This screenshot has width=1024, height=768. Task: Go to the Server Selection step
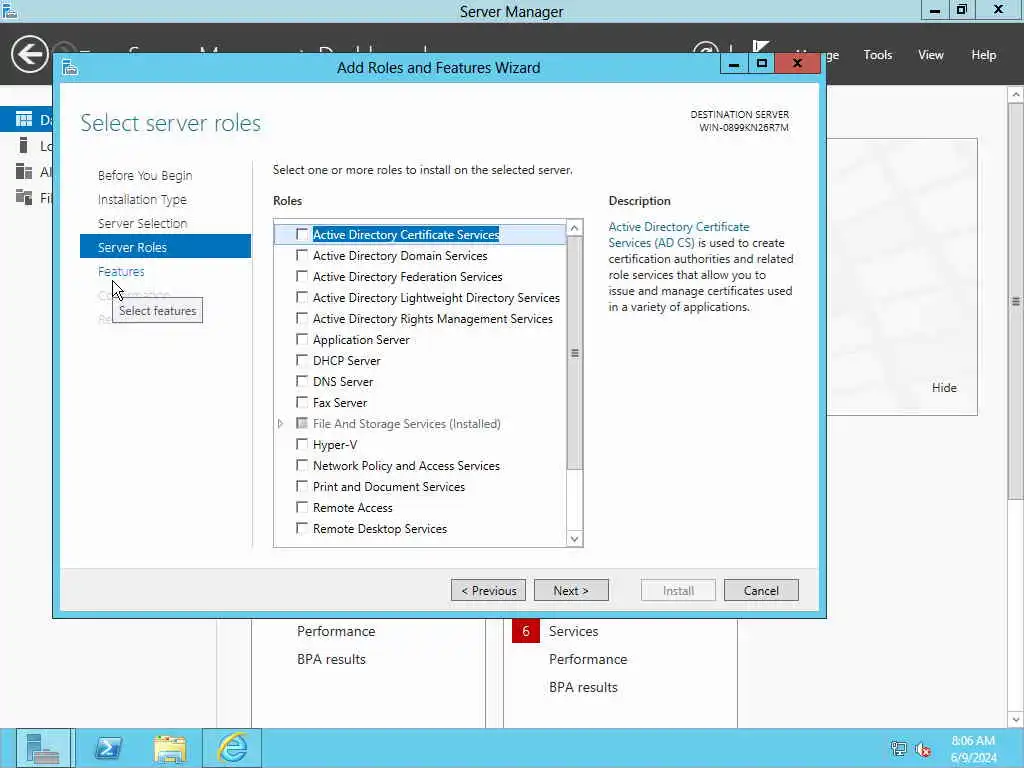point(142,223)
